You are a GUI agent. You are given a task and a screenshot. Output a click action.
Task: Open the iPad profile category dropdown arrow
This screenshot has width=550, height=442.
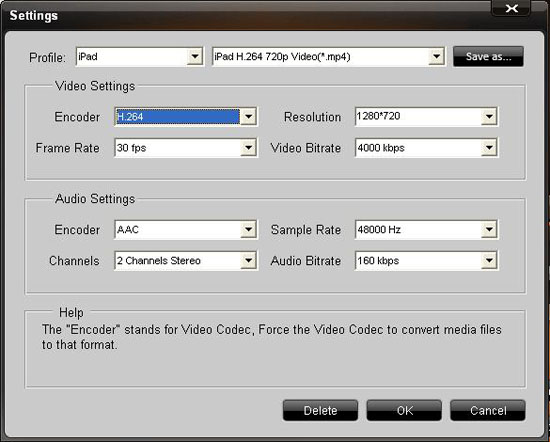[195, 56]
